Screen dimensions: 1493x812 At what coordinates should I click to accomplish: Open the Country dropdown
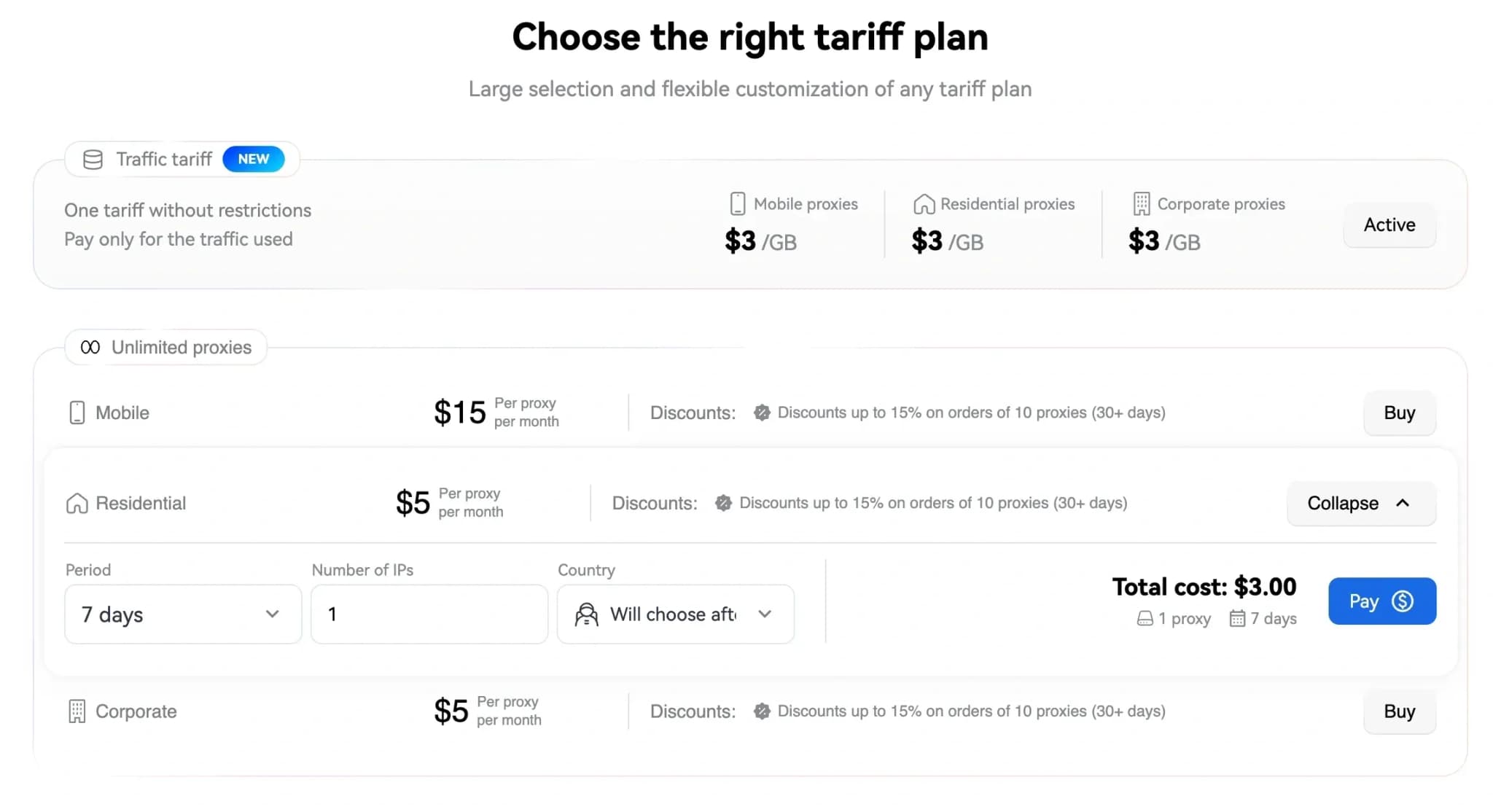tap(675, 614)
